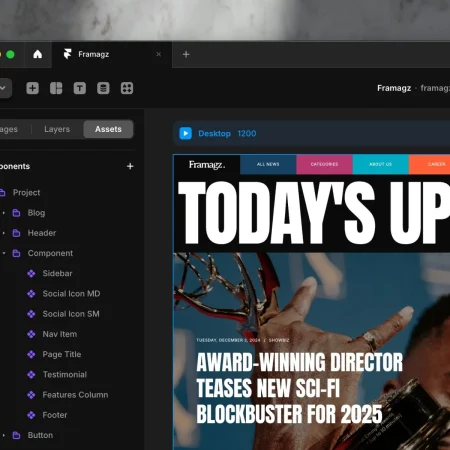The width and height of the screenshot is (450, 450).
Task: Close the Framagz tab
Action: [159, 54]
